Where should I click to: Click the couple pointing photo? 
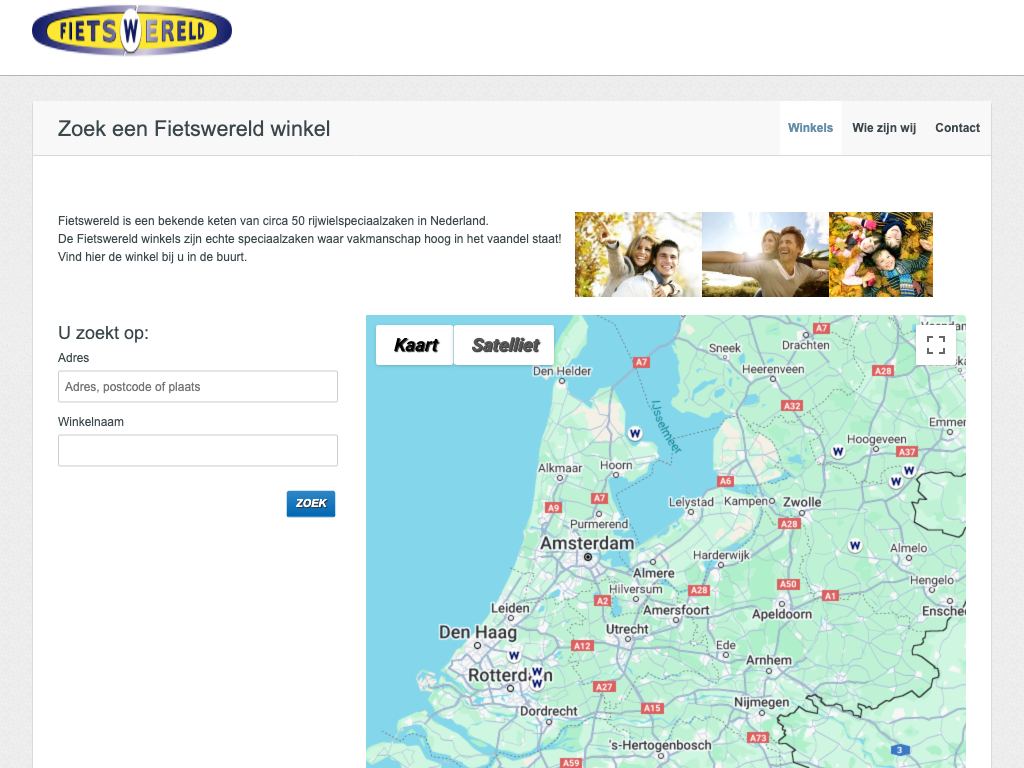click(638, 254)
